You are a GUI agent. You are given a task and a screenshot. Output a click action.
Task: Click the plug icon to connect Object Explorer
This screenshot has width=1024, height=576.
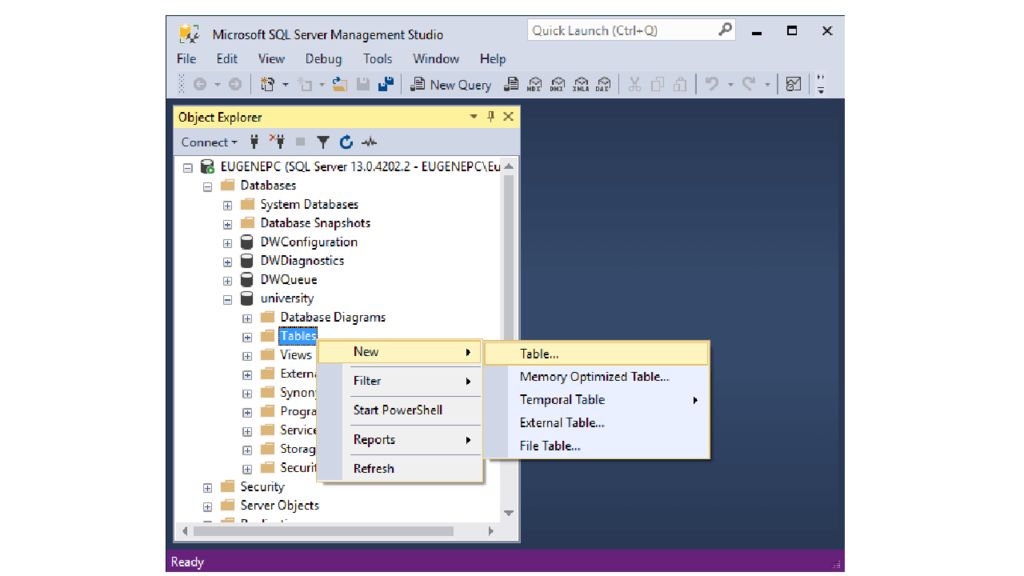click(x=255, y=142)
